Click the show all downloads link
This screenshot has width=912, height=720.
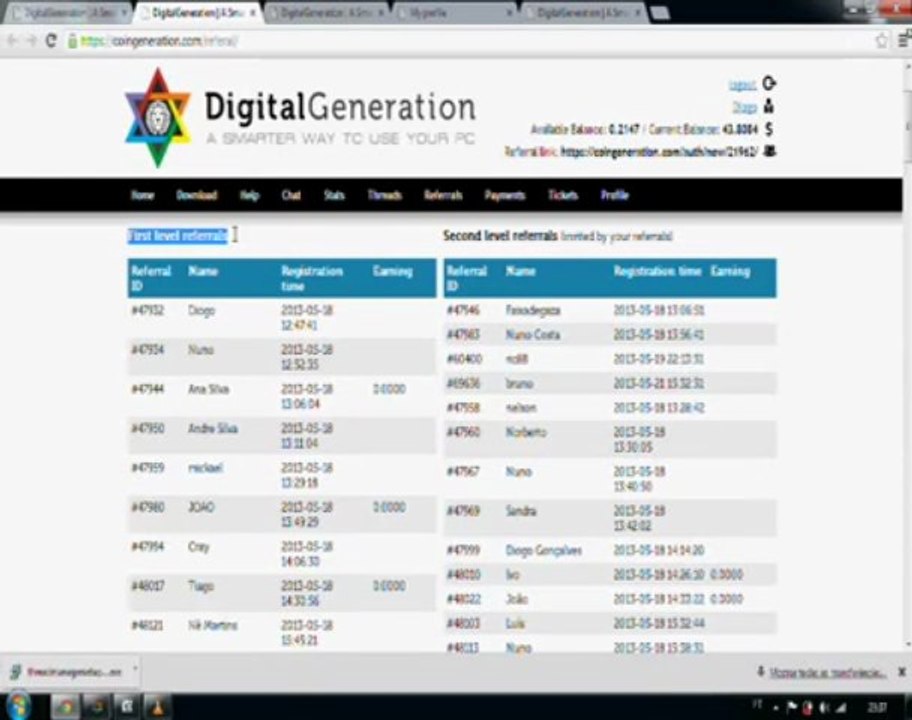click(x=828, y=672)
